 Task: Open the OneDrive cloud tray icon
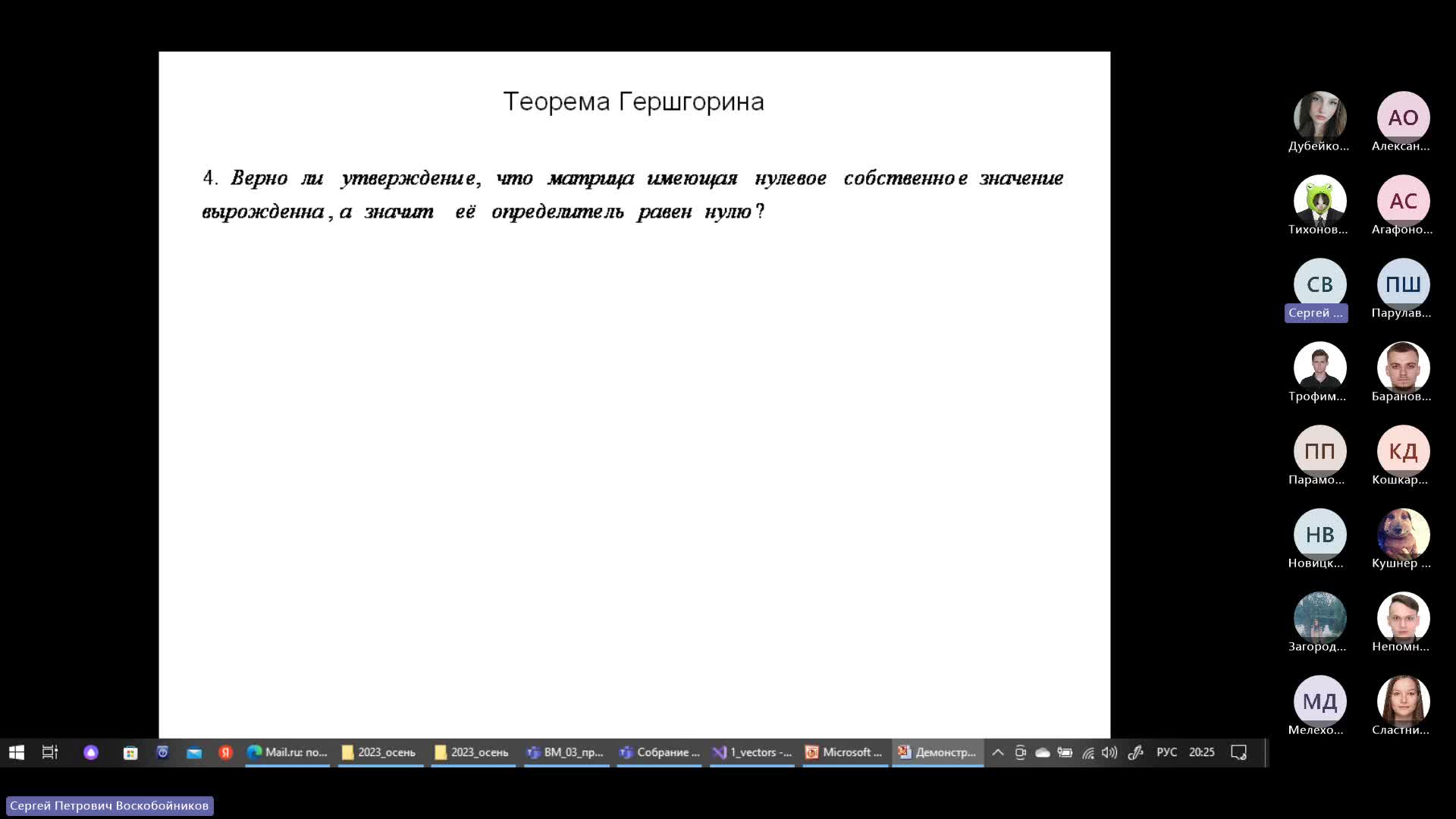pyautogui.click(x=1043, y=752)
